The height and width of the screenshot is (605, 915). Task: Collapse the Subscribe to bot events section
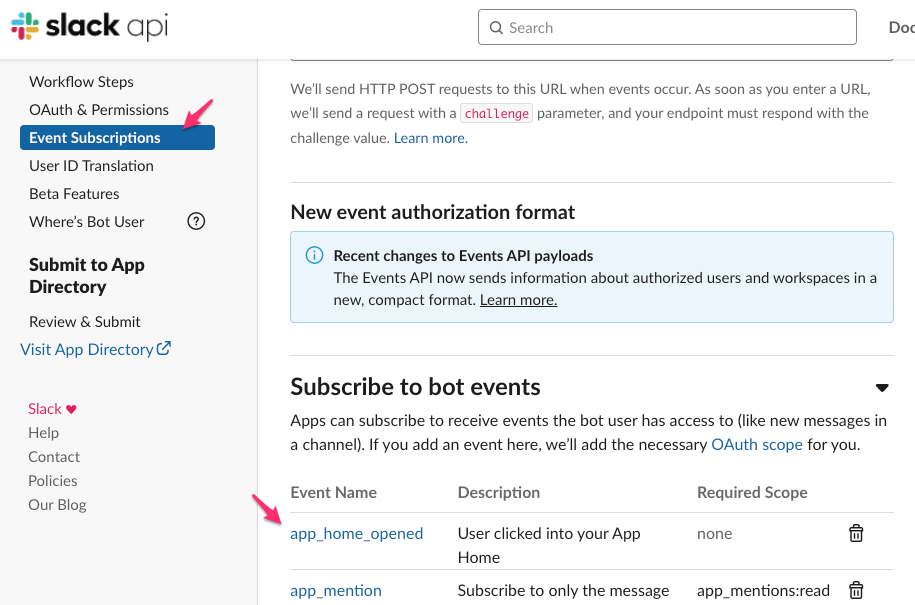(882, 387)
